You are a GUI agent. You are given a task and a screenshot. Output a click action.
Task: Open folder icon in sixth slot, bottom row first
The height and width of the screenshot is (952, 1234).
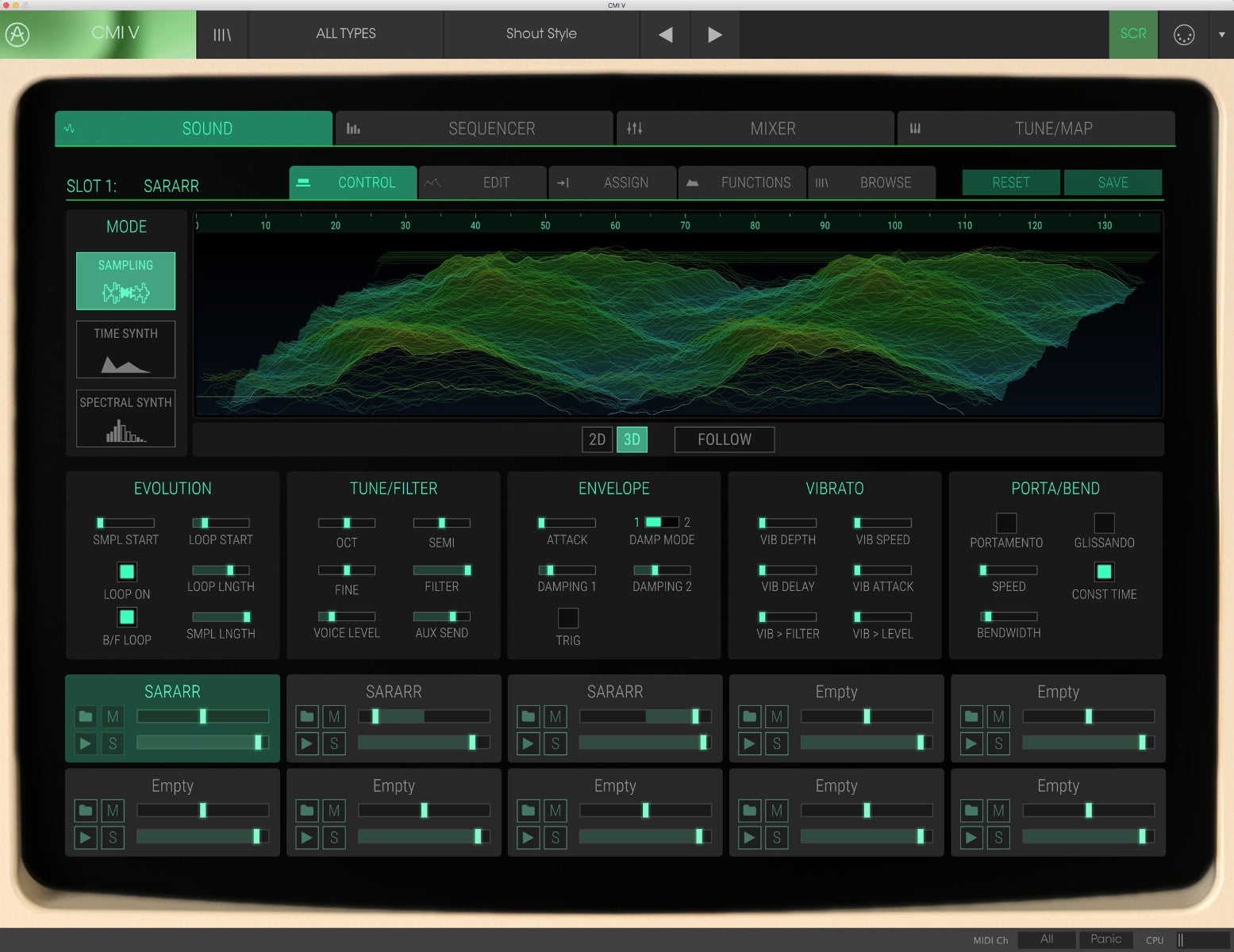tap(86, 811)
